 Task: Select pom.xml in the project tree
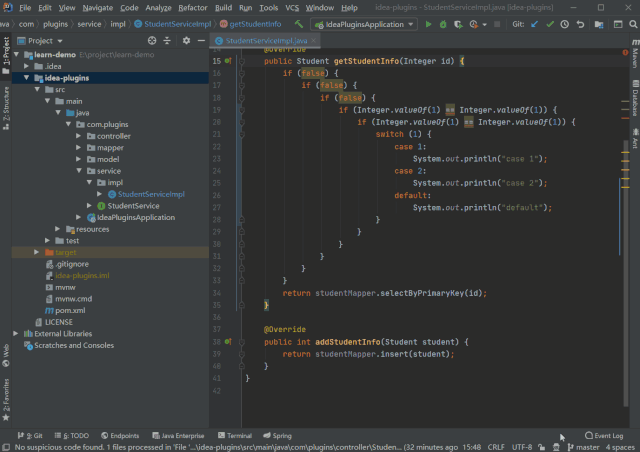point(69,310)
